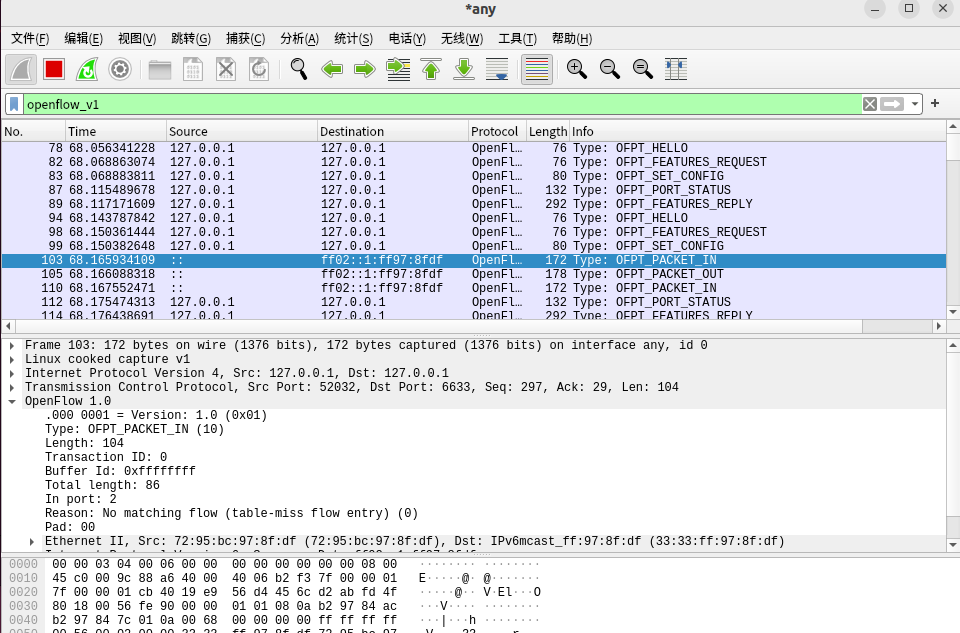Go forward in packet history
The image size is (960, 633).
[x=365, y=69]
